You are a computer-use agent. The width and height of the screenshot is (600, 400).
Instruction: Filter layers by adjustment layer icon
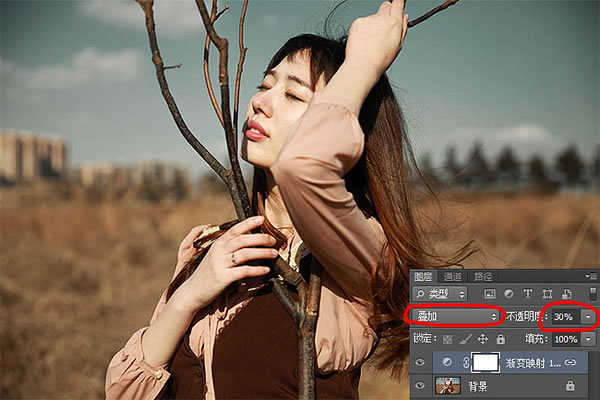click(510, 295)
